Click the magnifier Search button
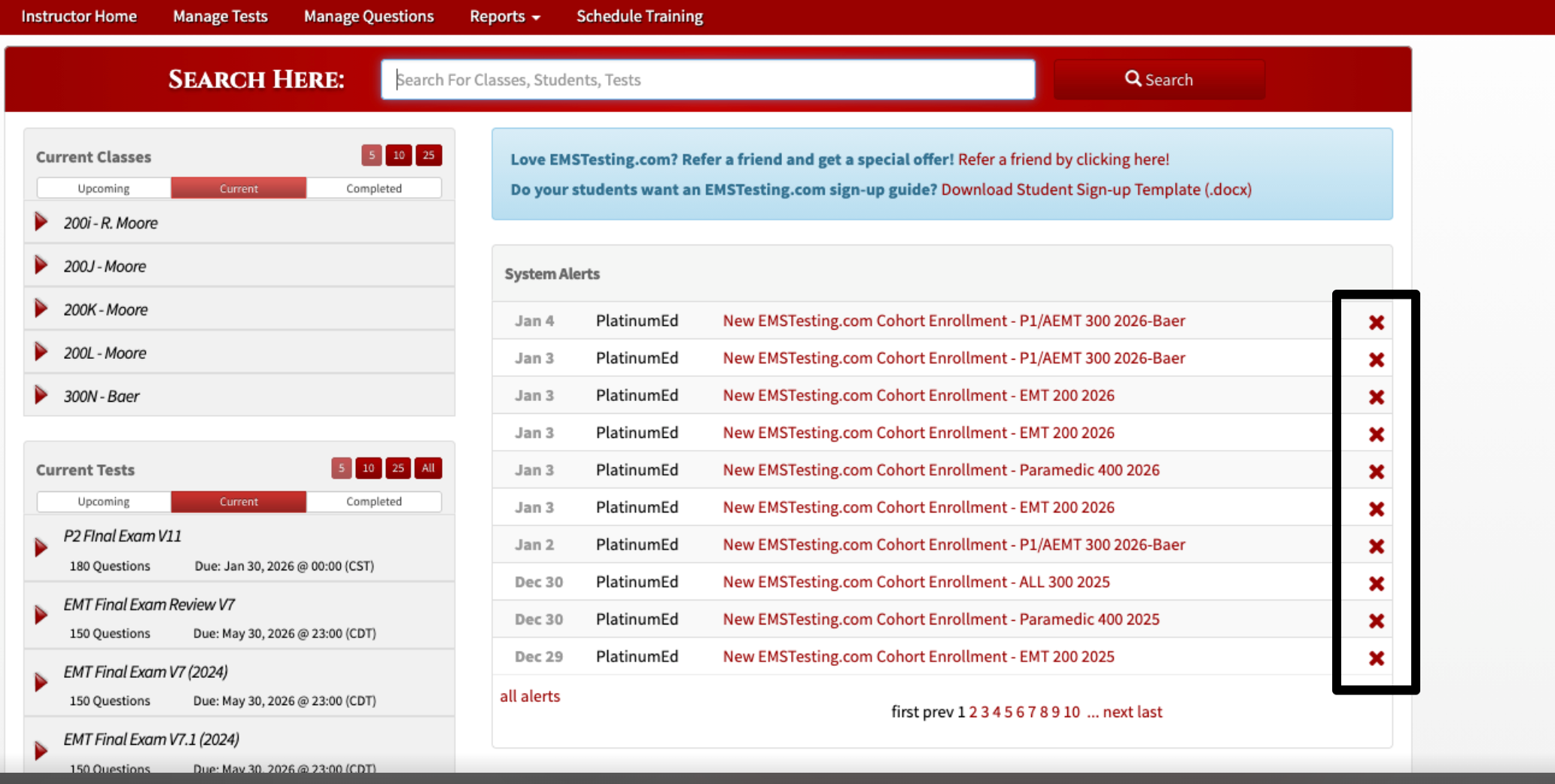This screenshot has width=1555, height=784. tap(1158, 79)
